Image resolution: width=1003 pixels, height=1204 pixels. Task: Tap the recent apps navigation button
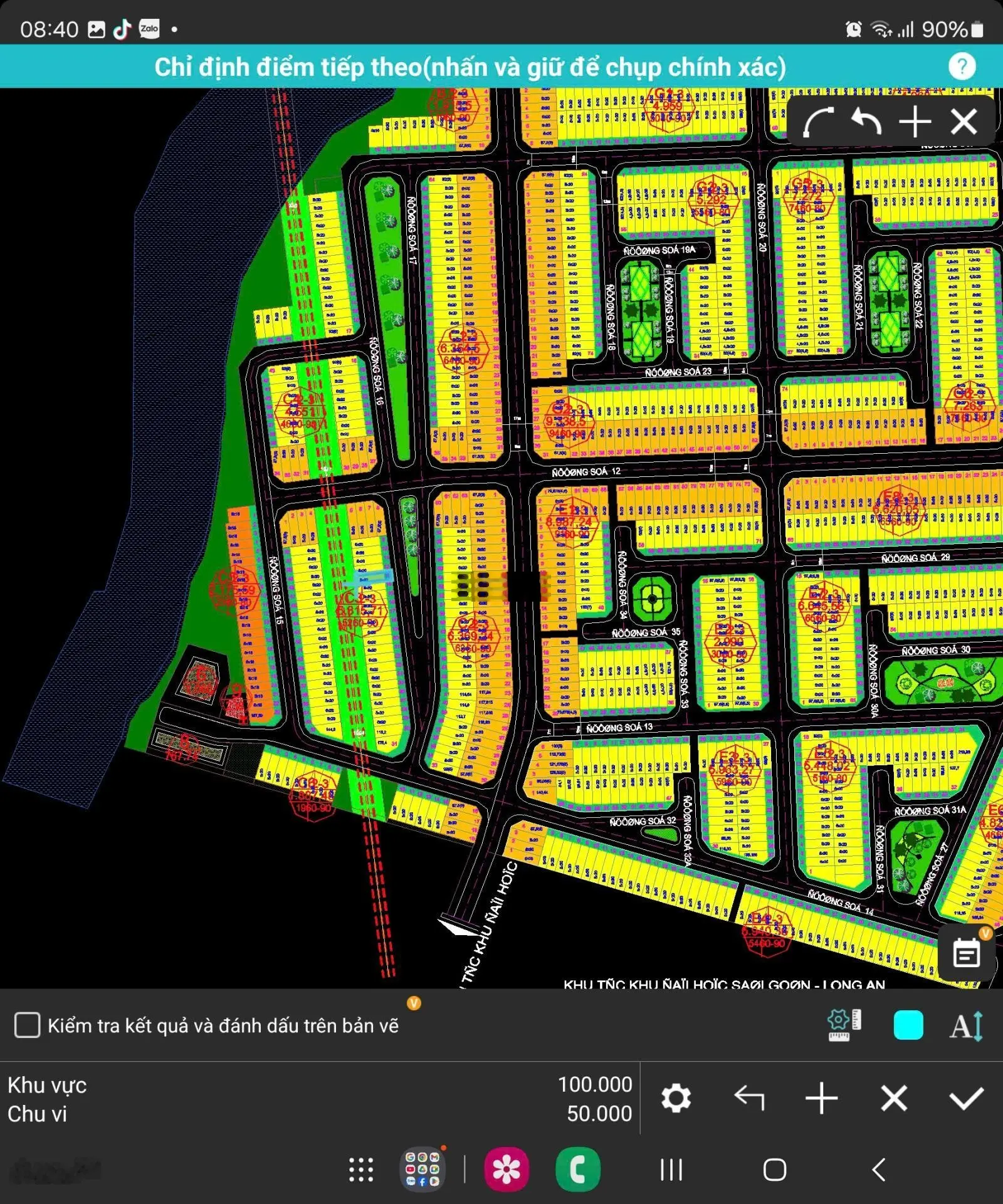click(671, 1170)
